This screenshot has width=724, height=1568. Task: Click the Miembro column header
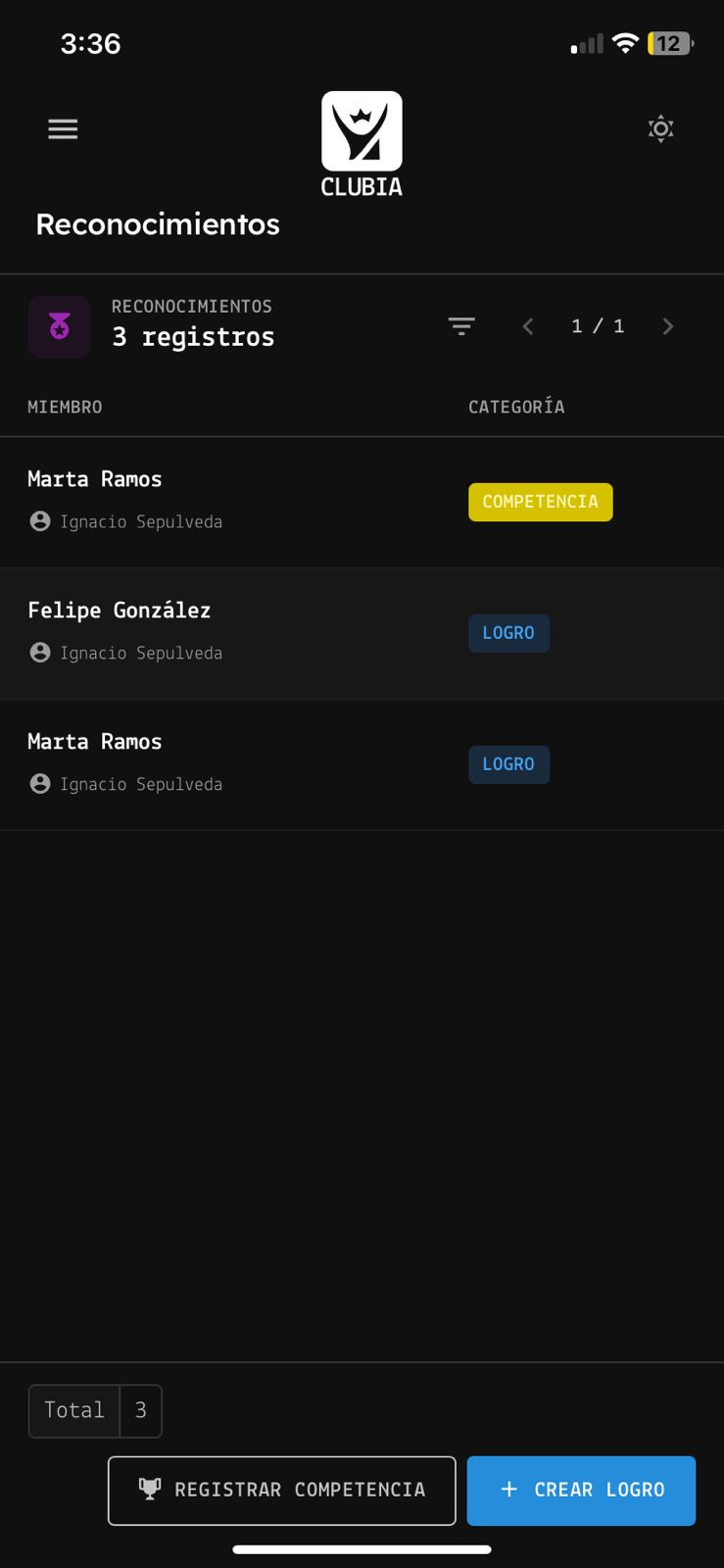point(65,407)
